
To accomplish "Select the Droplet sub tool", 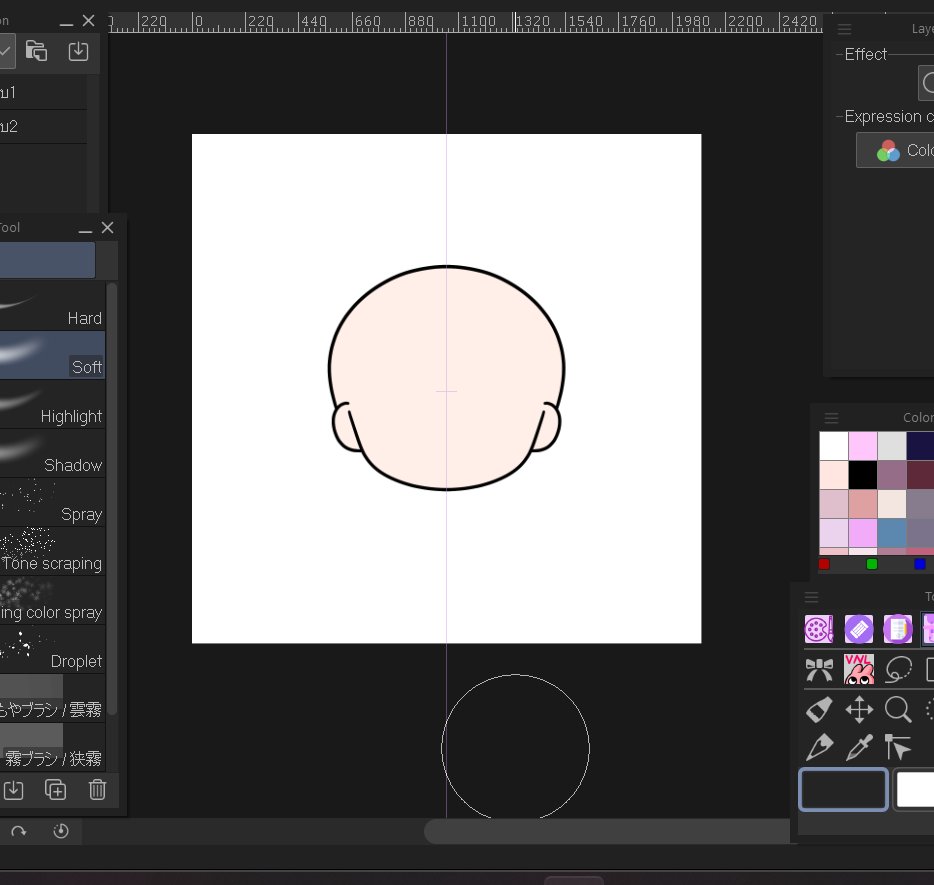I will tap(52, 649).
